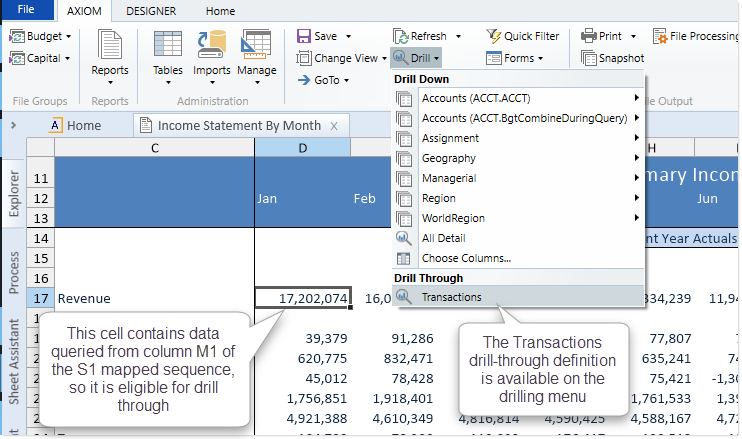The width and height of the screenshot is (742, 439).
Task: Click the Change View icon
Action: (x=304, y=58)
